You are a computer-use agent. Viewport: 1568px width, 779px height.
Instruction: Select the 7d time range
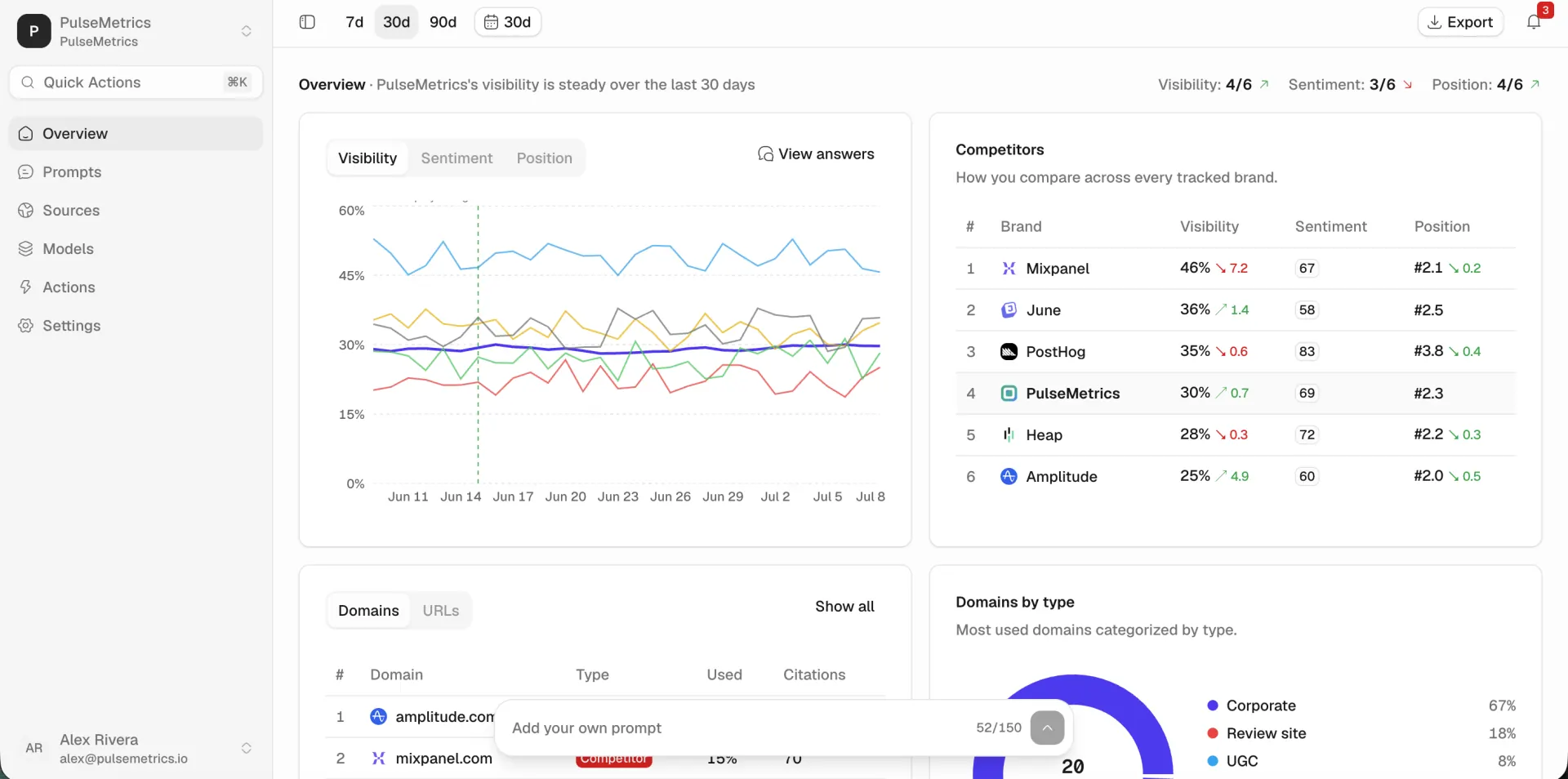click(354, 22)
